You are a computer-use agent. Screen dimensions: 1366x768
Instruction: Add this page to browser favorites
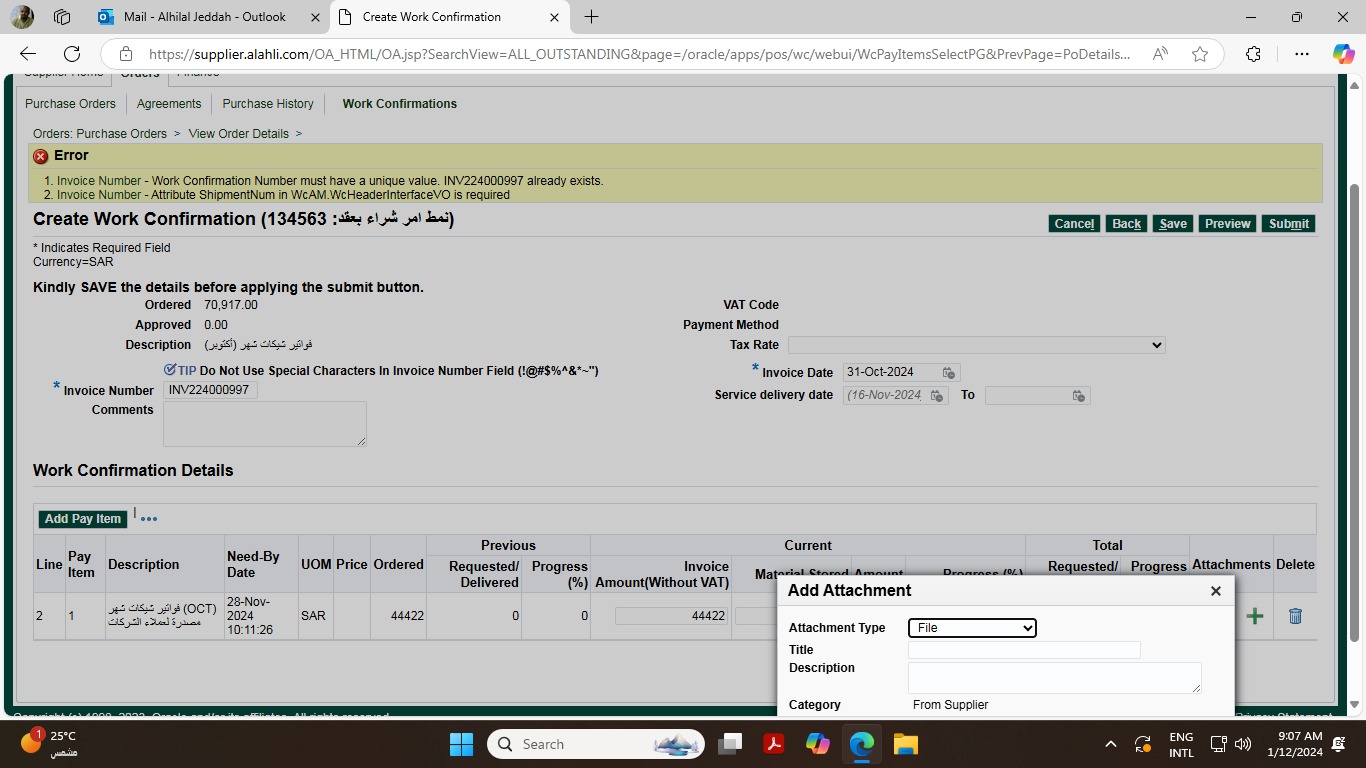tap(1200, 54)
